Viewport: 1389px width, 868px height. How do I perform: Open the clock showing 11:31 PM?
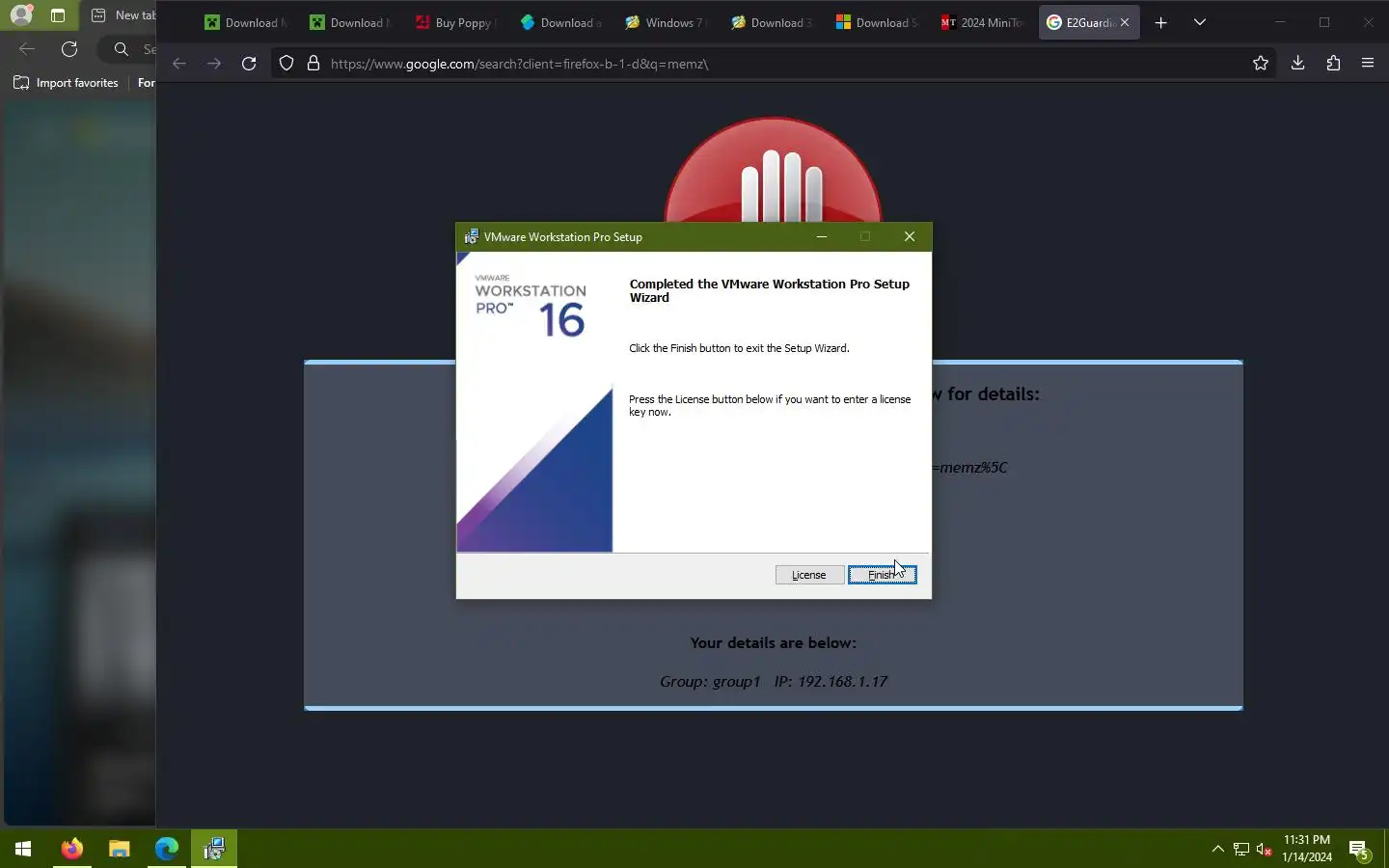click(1307, 849)
